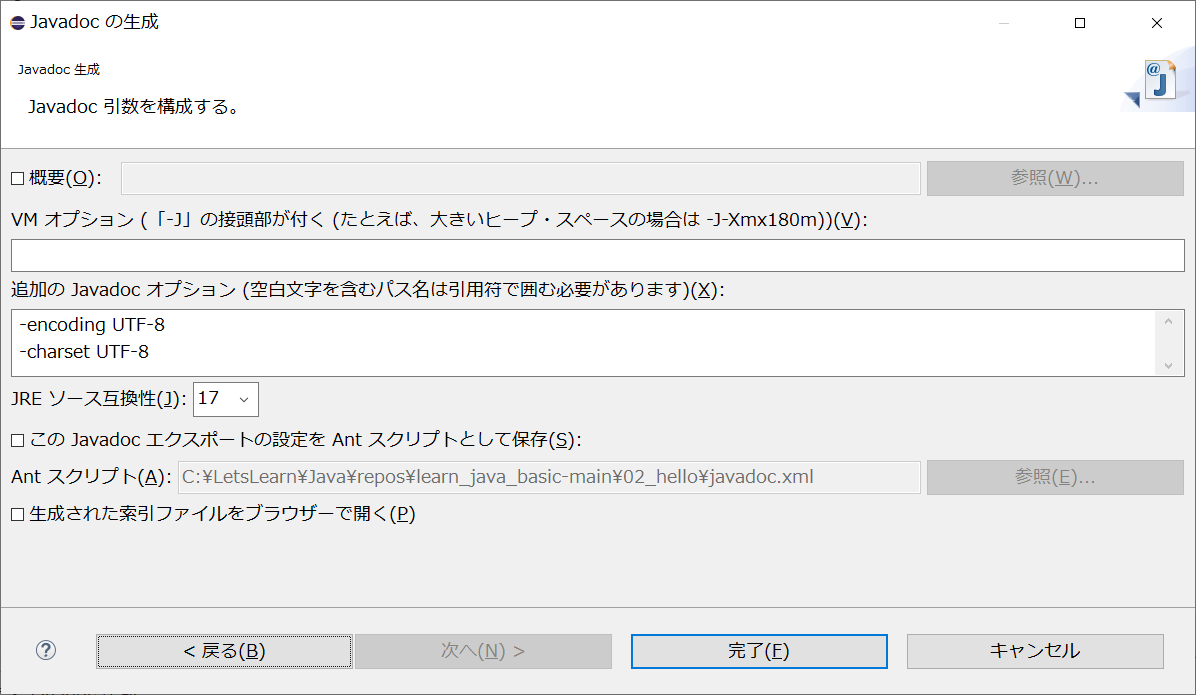Click the Eclipse logo in the title bar
1196x695 pixels.
point(16,21)
